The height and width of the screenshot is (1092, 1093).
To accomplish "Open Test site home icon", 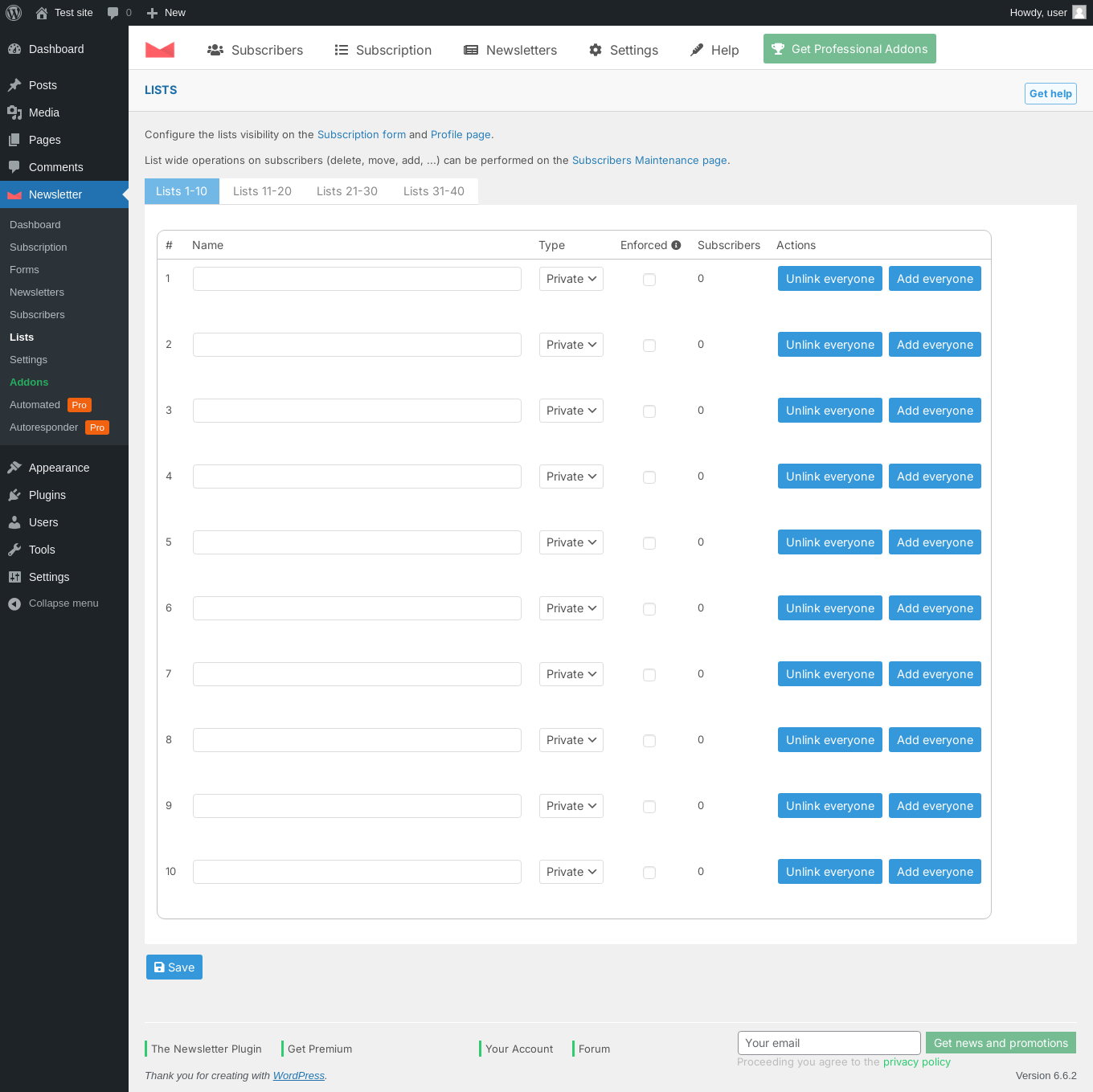I will tap(42, 13).
